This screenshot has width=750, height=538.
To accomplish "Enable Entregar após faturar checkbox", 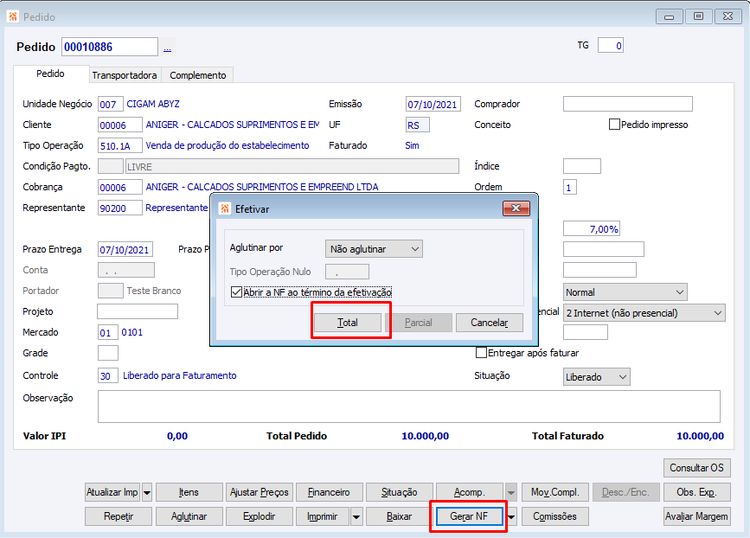I will [481, 353].
